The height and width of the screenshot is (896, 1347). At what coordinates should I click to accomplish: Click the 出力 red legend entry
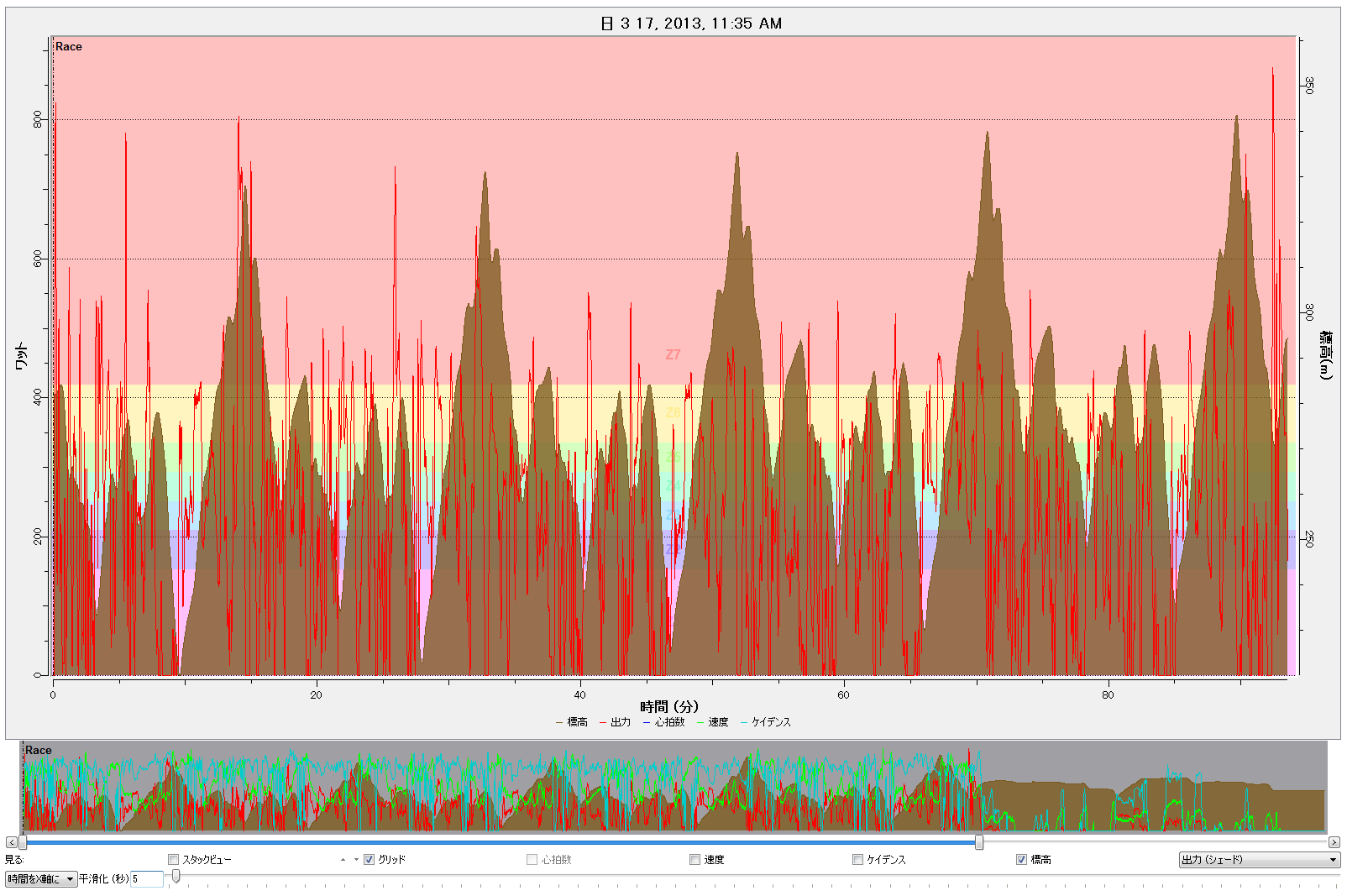point(616,722)
